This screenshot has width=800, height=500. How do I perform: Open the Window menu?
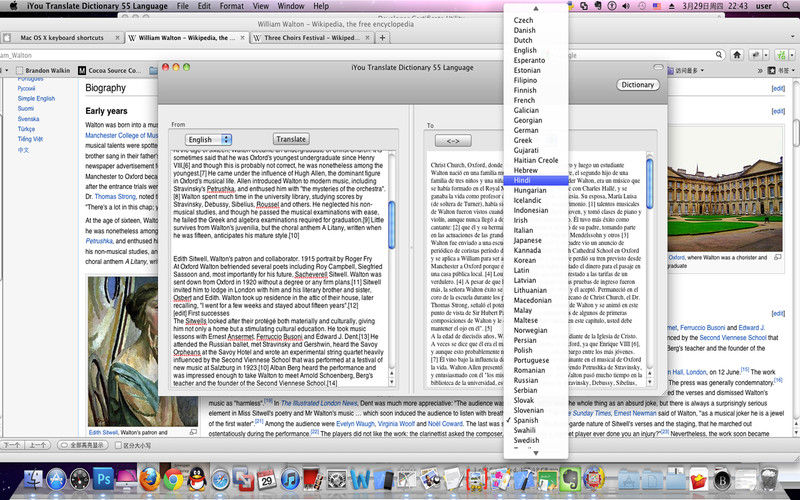tap(291, 6)
